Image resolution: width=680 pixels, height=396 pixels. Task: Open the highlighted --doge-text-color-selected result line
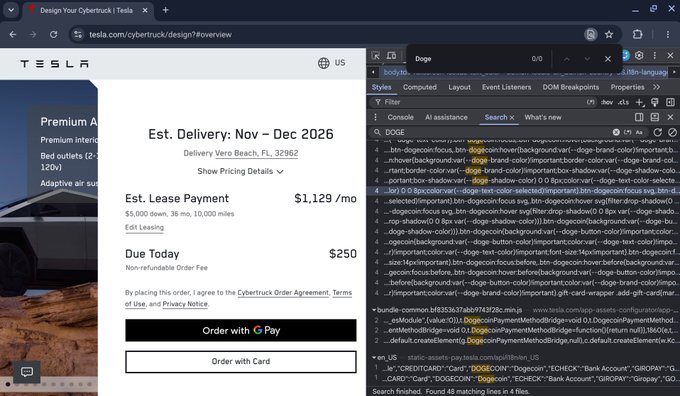point(523,191)
